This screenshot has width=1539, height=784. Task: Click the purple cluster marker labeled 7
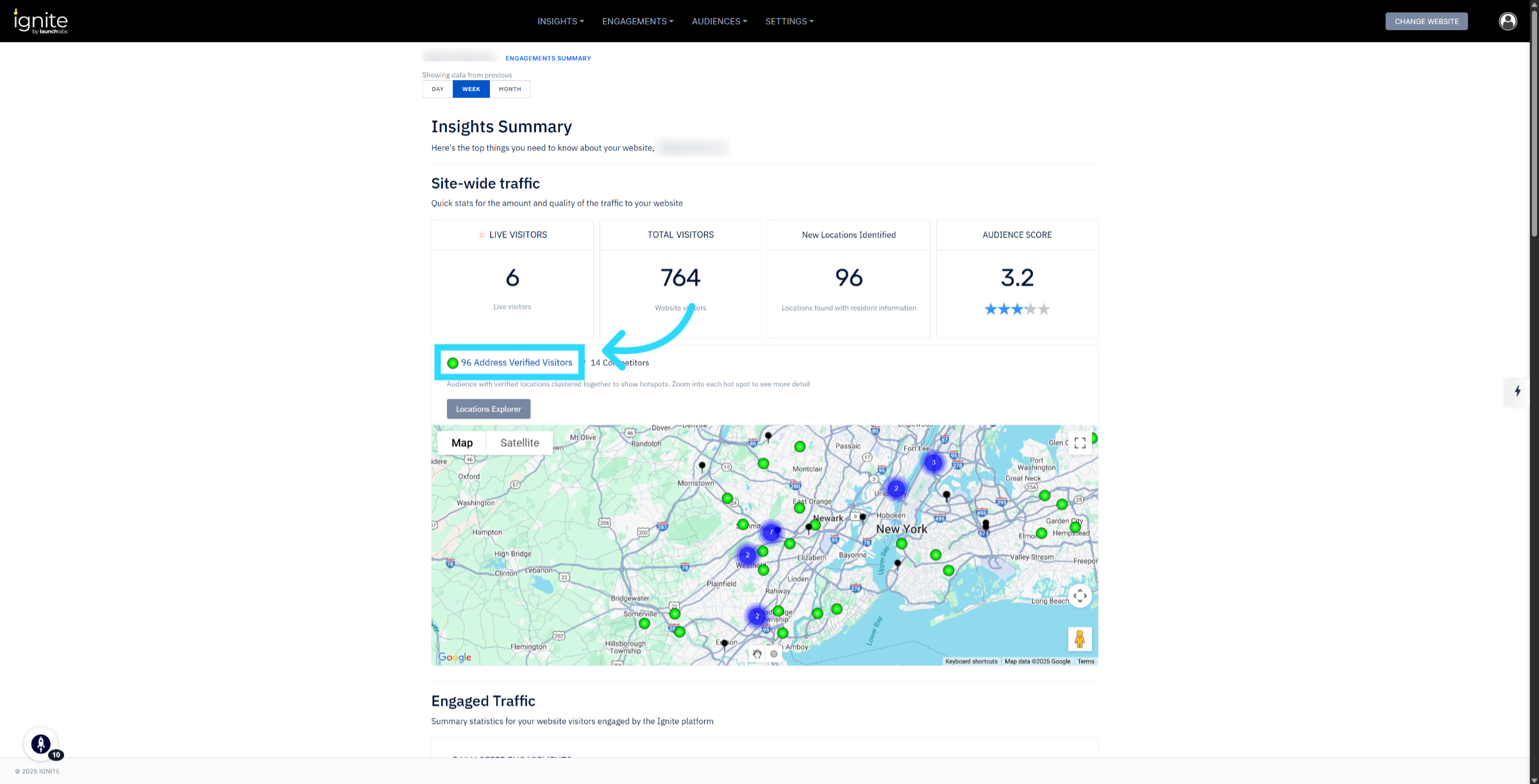[x=771, y=532]
